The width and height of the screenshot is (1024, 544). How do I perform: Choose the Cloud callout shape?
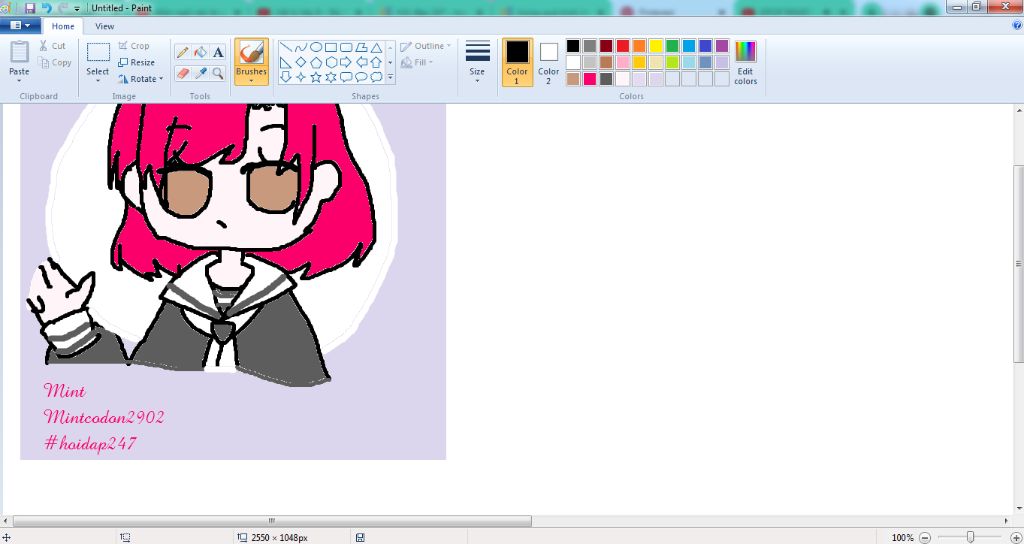point(376,77)
